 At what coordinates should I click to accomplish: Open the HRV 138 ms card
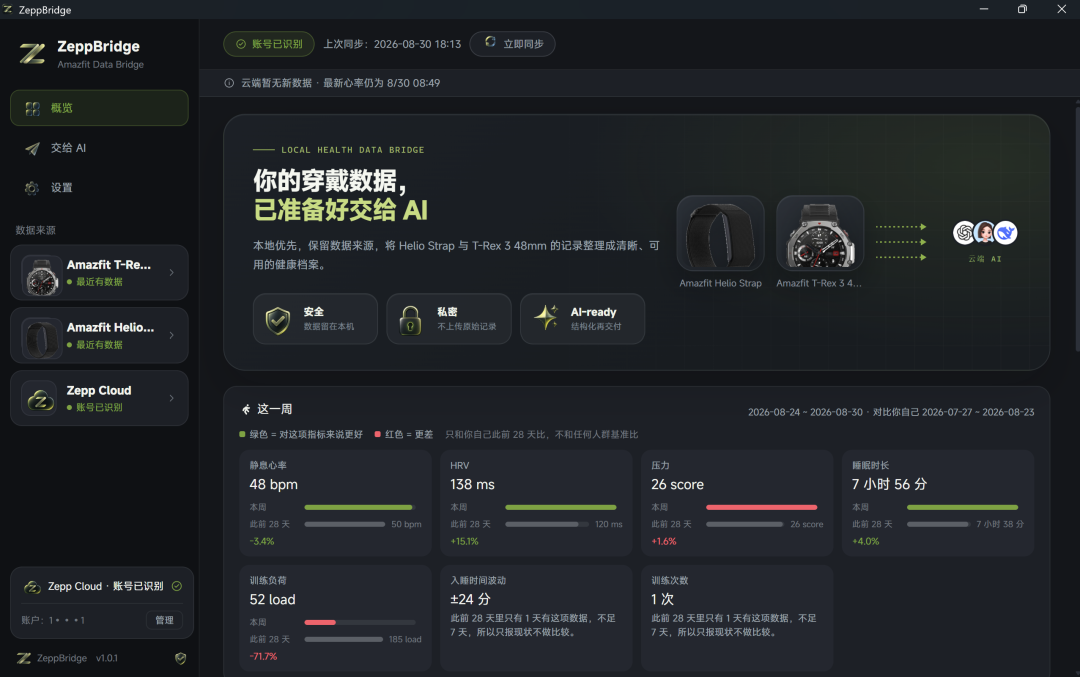[536, 503]
